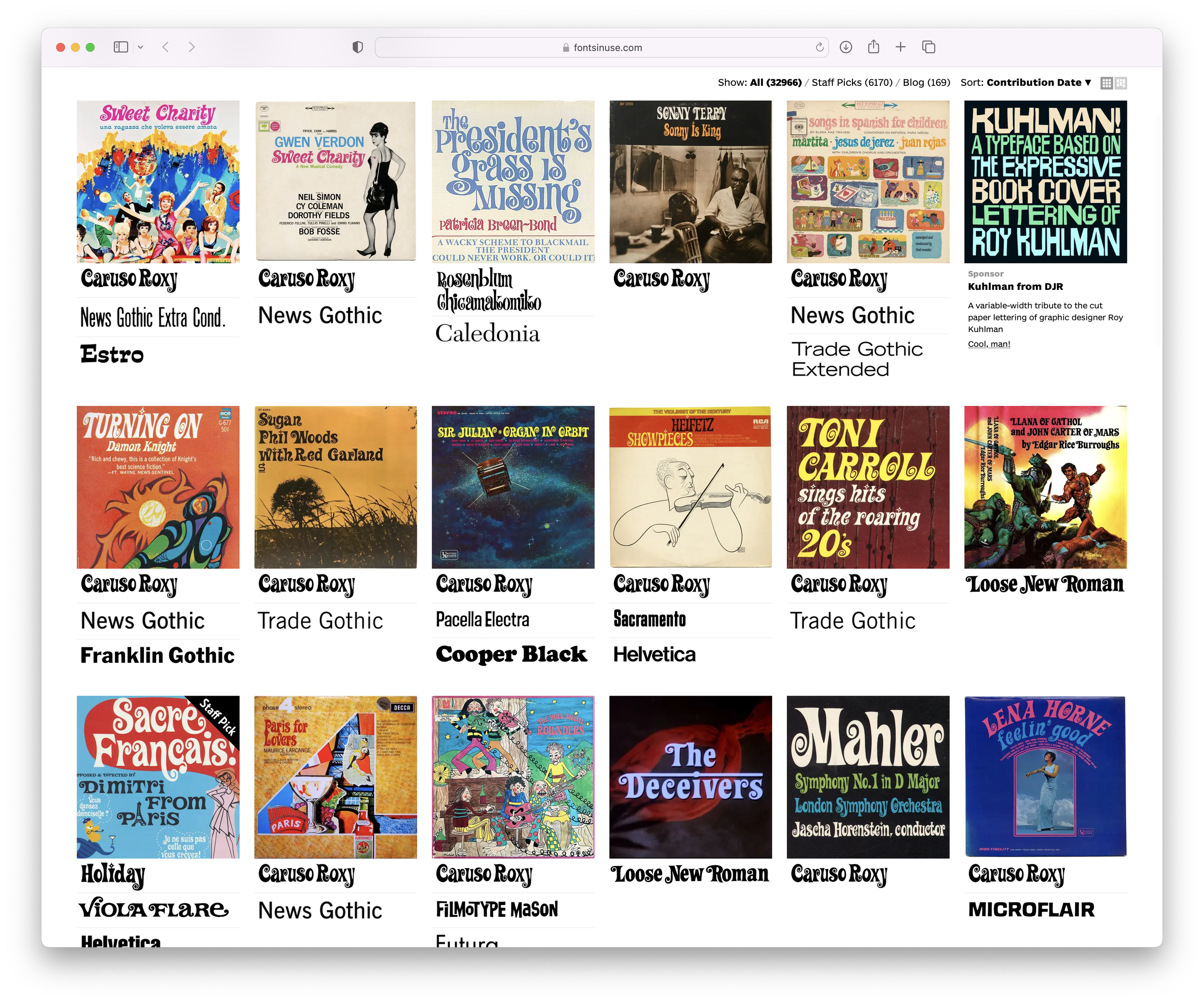
Task: Open the Holiday font link
Action: pyautogui.click(x=113, y=875)
